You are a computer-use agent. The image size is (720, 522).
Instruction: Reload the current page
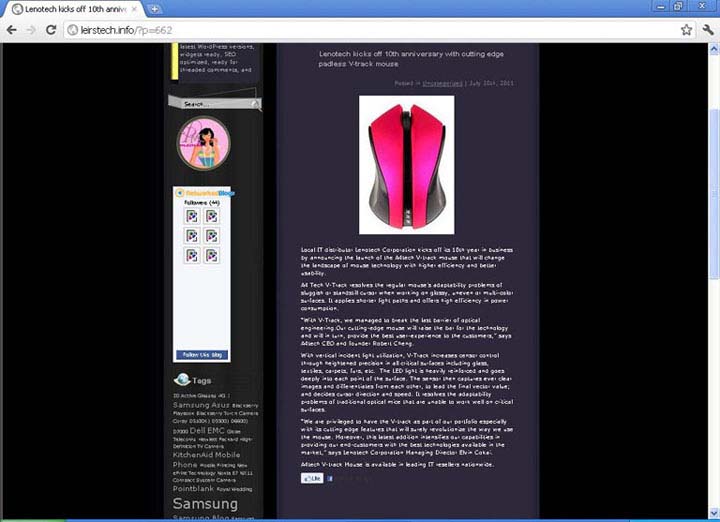(50, 30)
